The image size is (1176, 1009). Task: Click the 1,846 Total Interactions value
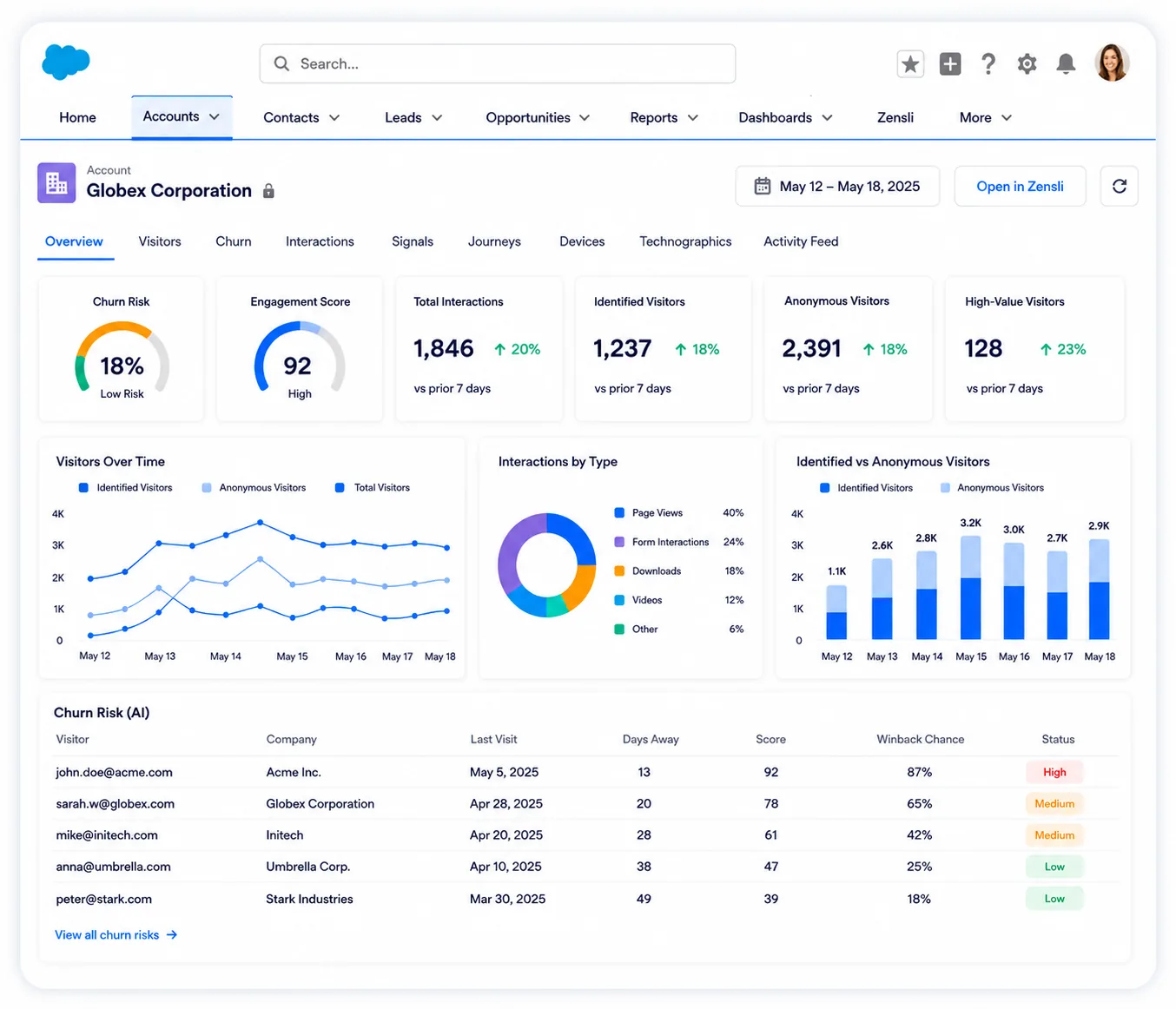coord(443,348)
